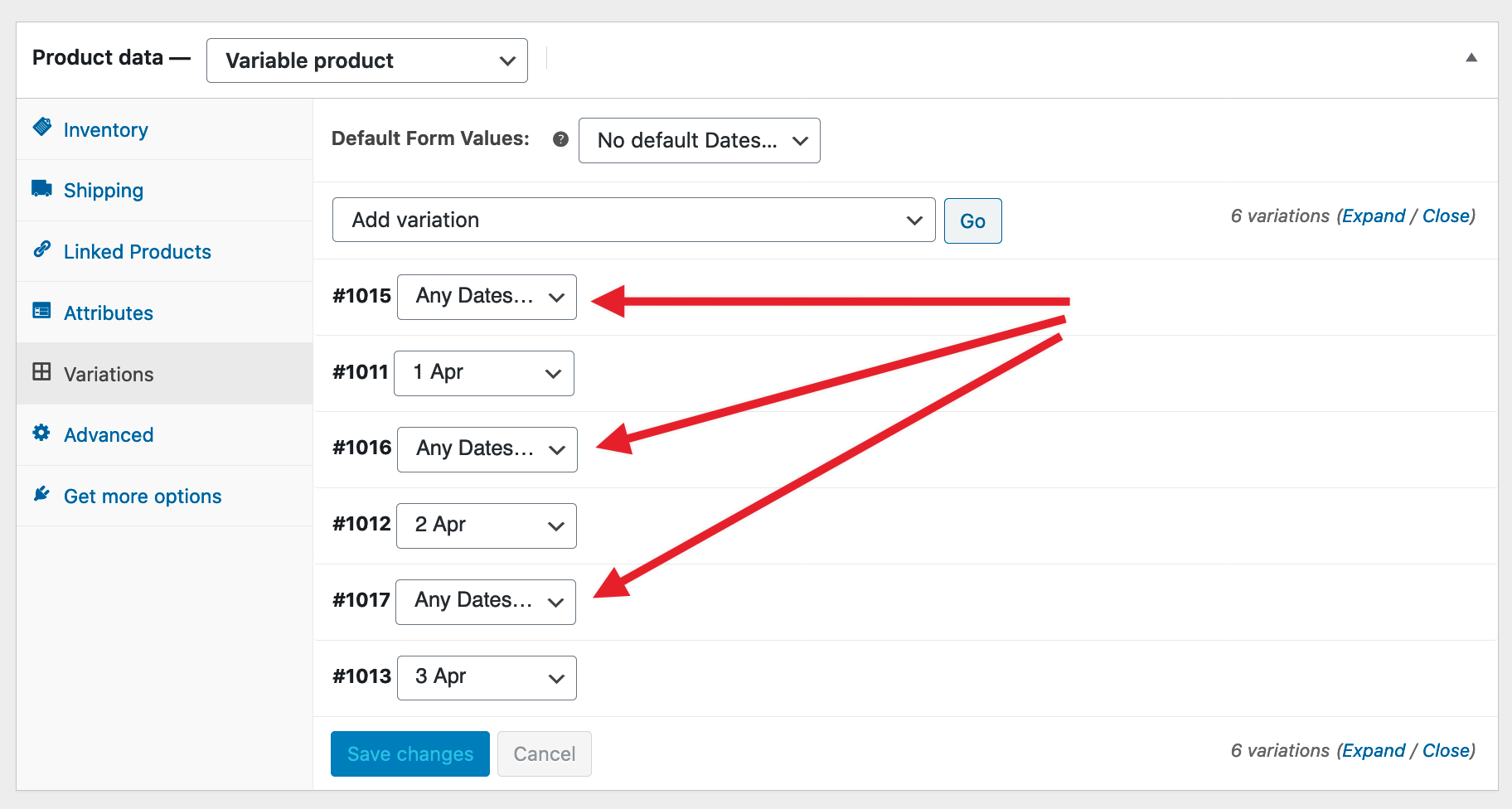
Task: Click the Attributes list icon
Action: (42, 312)
